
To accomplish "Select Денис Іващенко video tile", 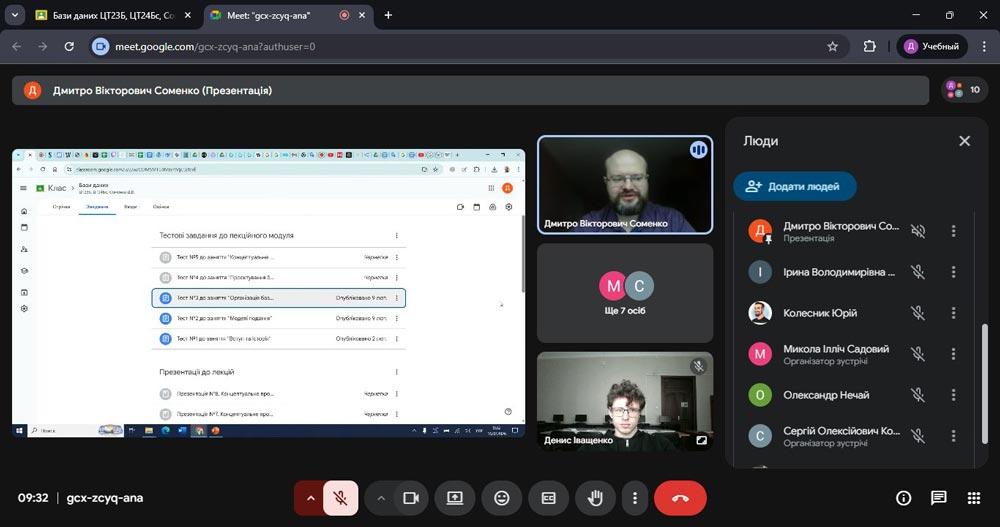I will 624,400.
